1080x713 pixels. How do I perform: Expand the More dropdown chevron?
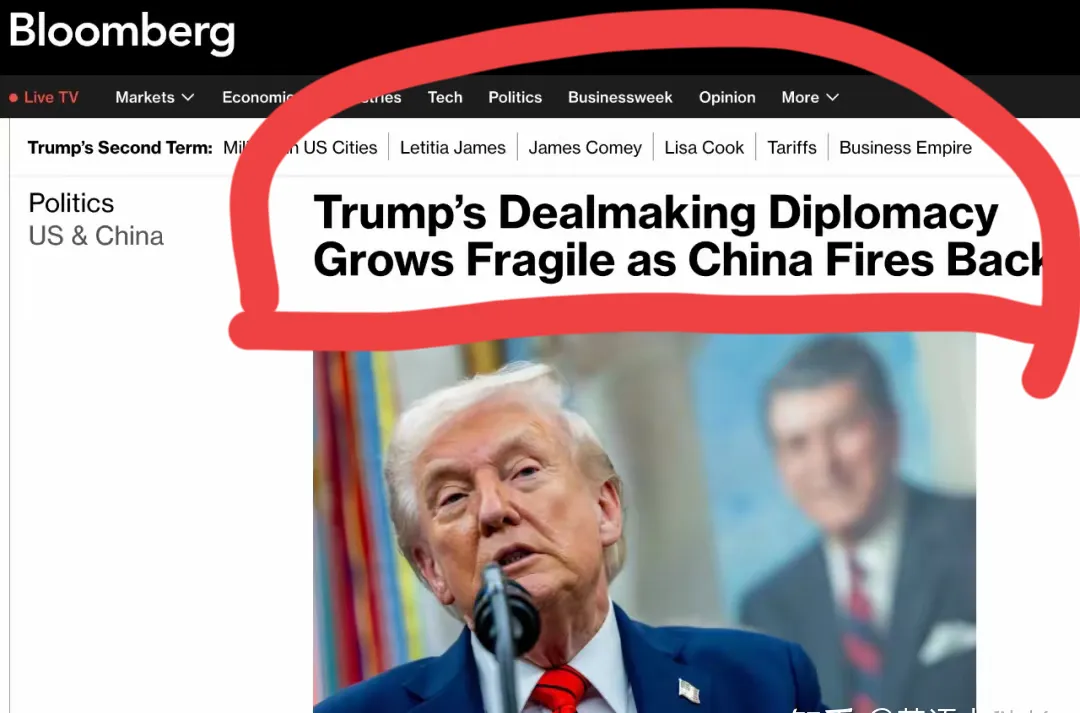(x=832, y=98)
